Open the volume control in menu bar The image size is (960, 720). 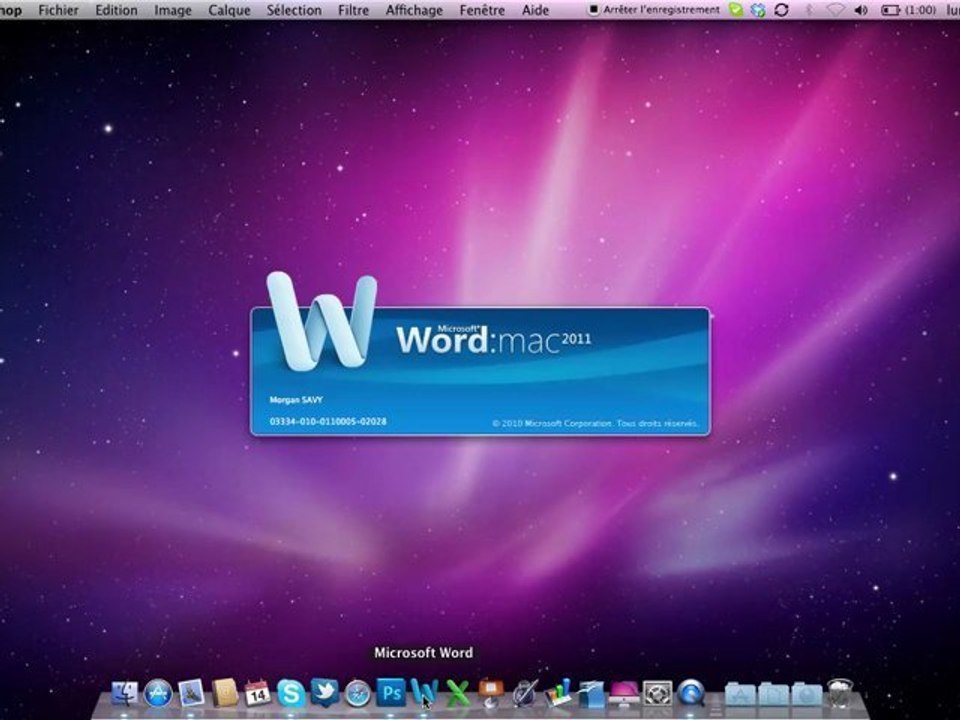coord(861,10)
